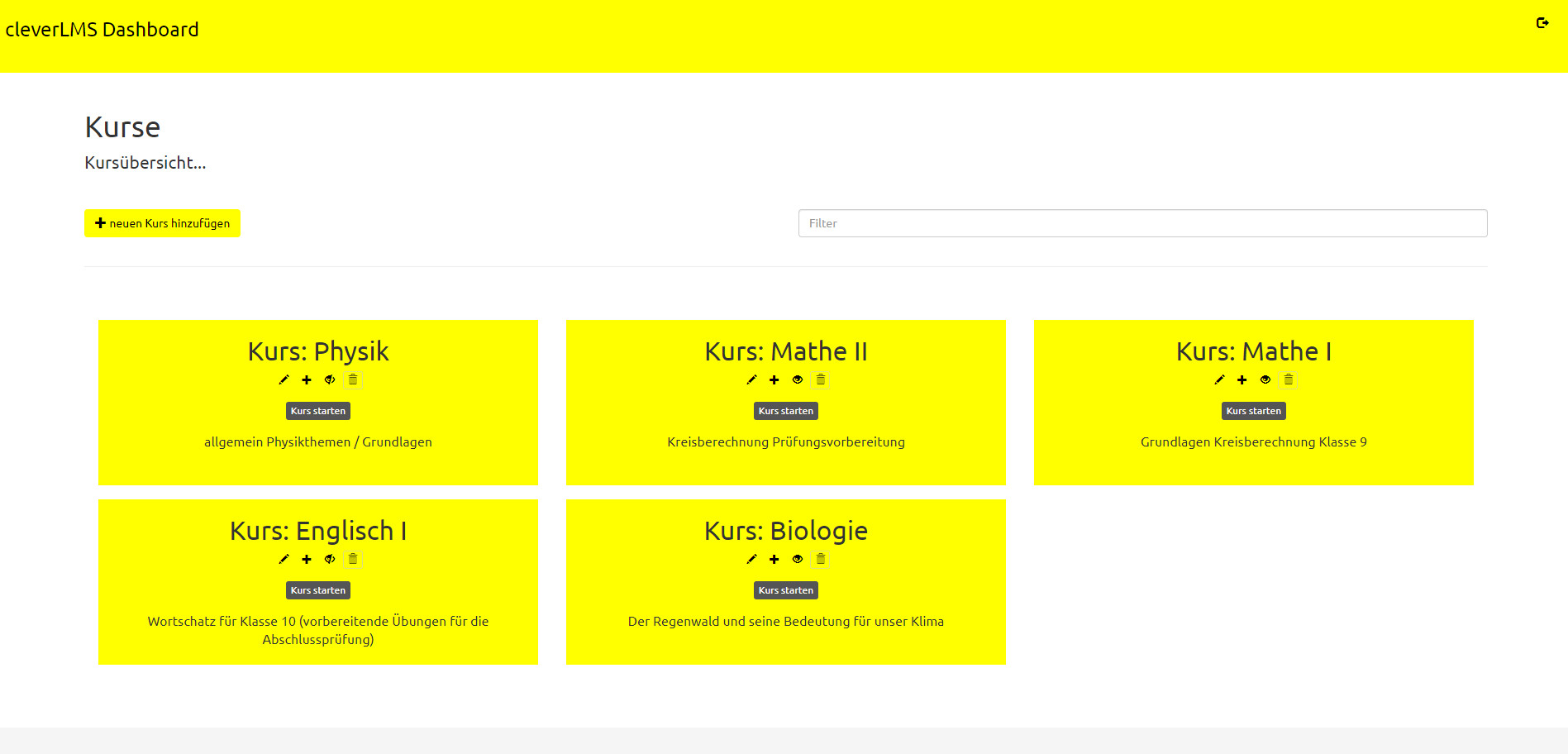Toggle visibility eye of Physik course
The height and width of the screenshot is (754, 1568).
point(330,380)
